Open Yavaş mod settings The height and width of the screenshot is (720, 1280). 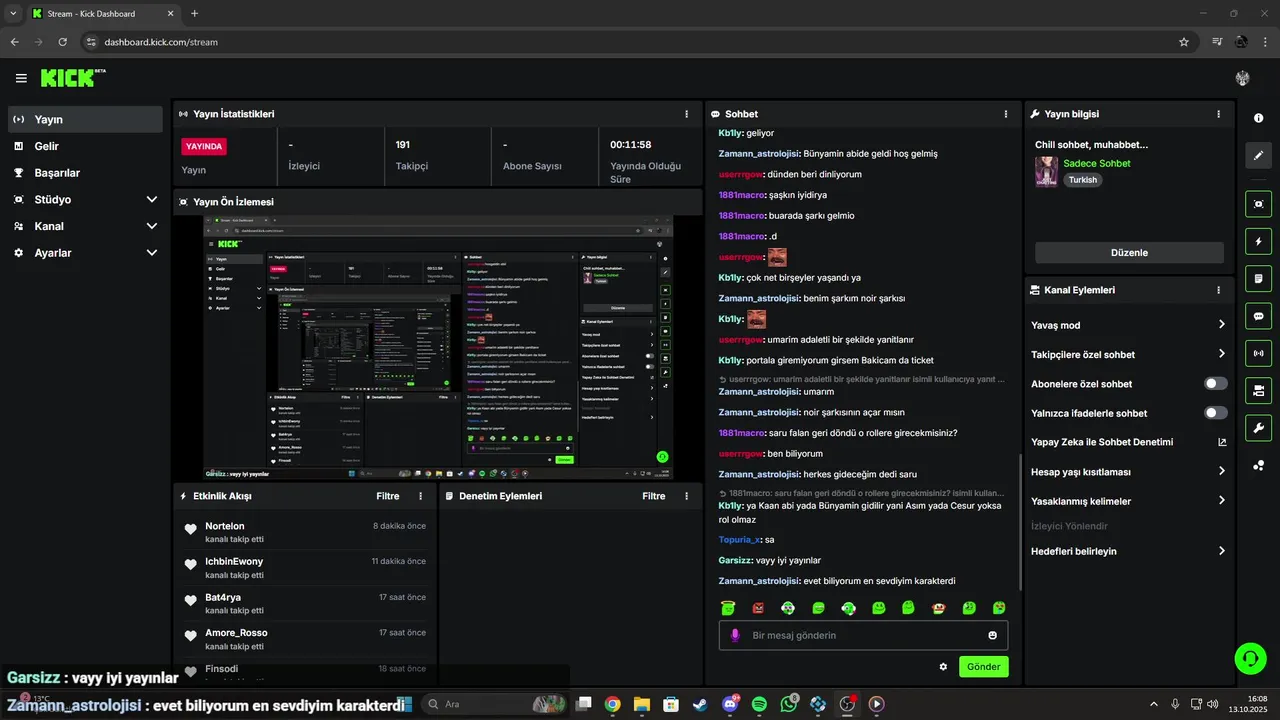point(1129,325)
